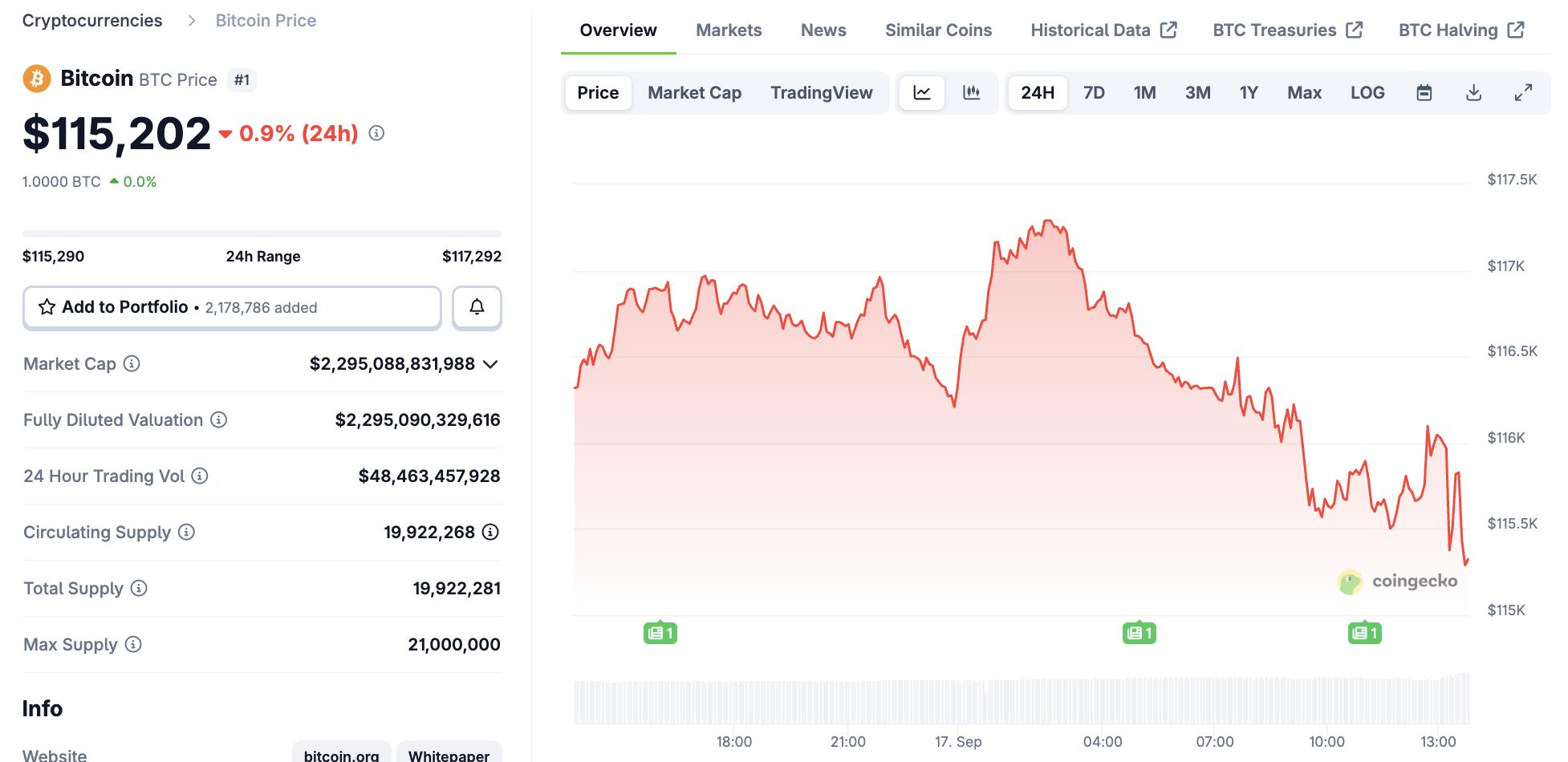
Task: Click Circulating Supply label info icon
Action: click(186, 532)
